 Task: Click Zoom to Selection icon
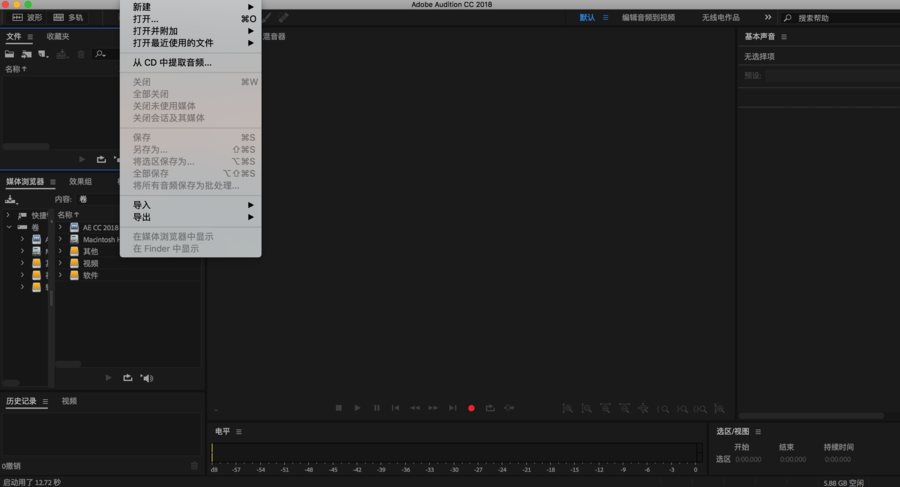(700, 409)
